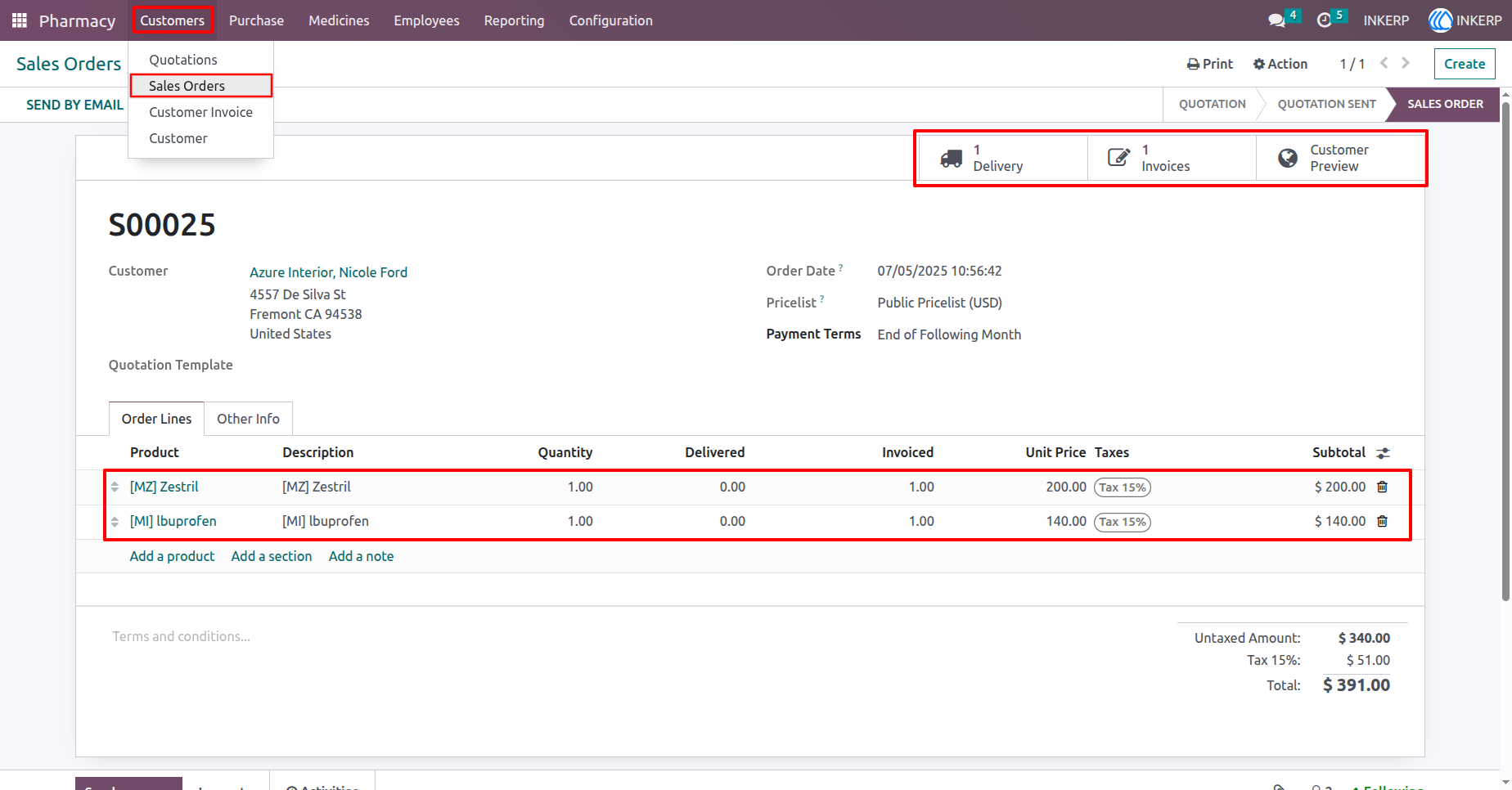This screenshot has height=790, width=1512.
Task: Open the Medicines menu
Action: tap(339, 20)
